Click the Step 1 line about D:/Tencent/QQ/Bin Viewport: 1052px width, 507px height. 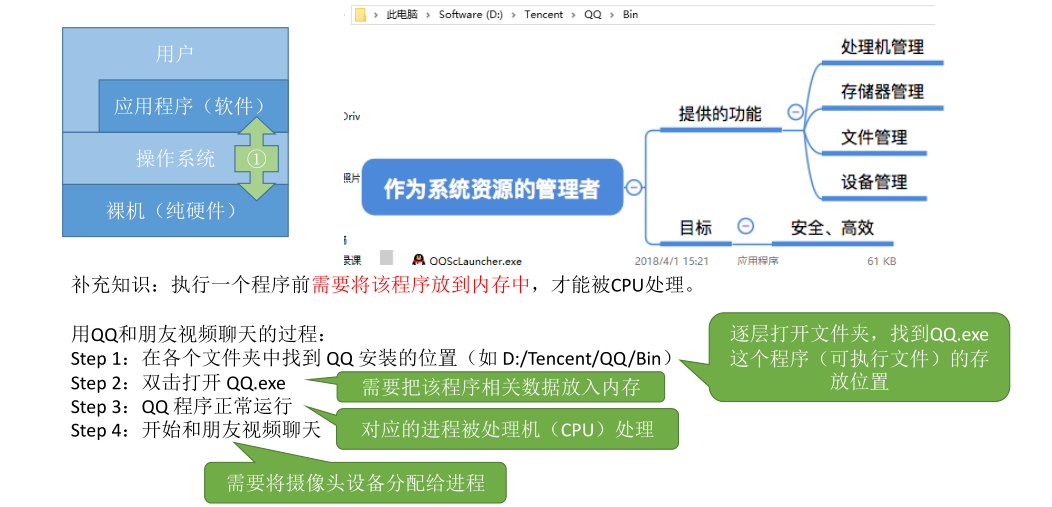374,359
